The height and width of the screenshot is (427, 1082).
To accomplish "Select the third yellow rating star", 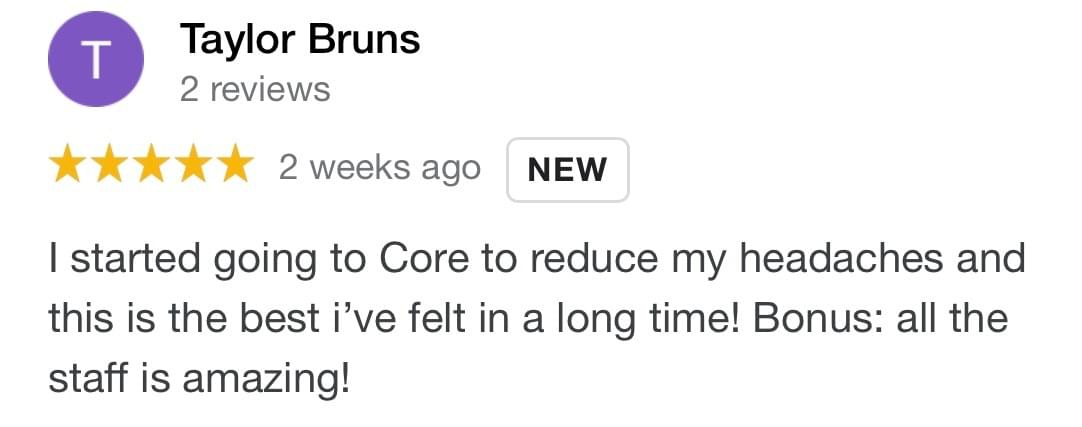I will (x=150, y=167).
